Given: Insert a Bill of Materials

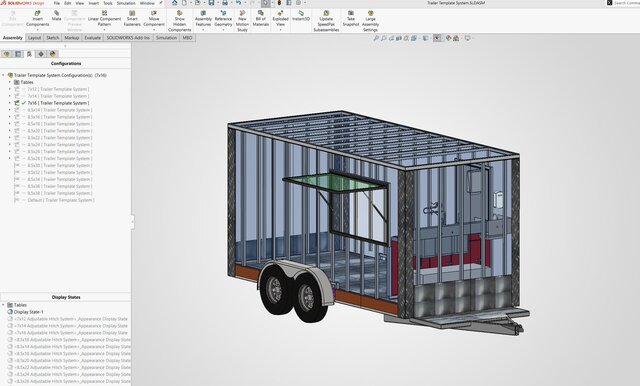Looking at the screenshot, I should pyautogui.click(x=260, y=19).
